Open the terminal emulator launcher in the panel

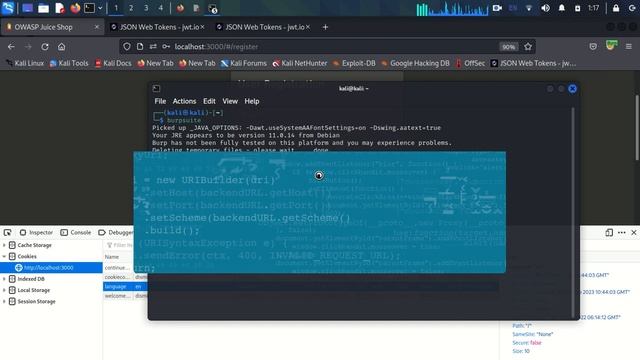tap(89, 8)
